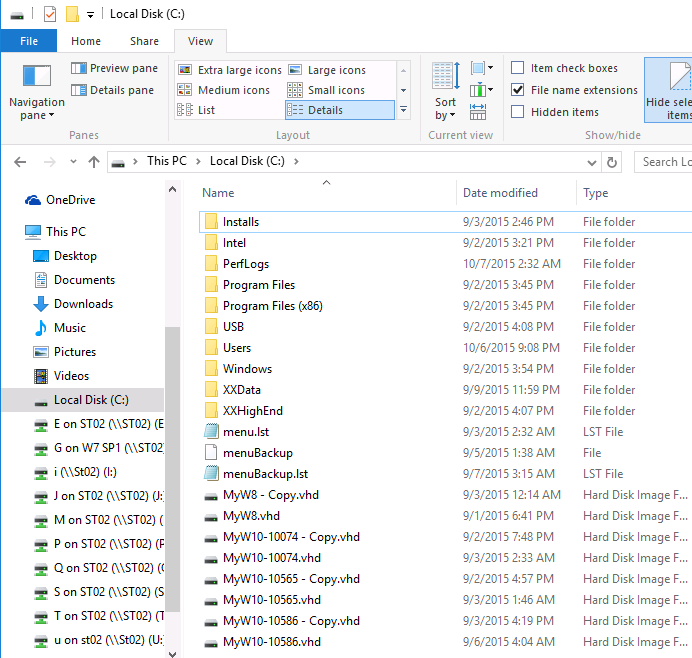Enable Hidden items checkbox

(517, 112)
